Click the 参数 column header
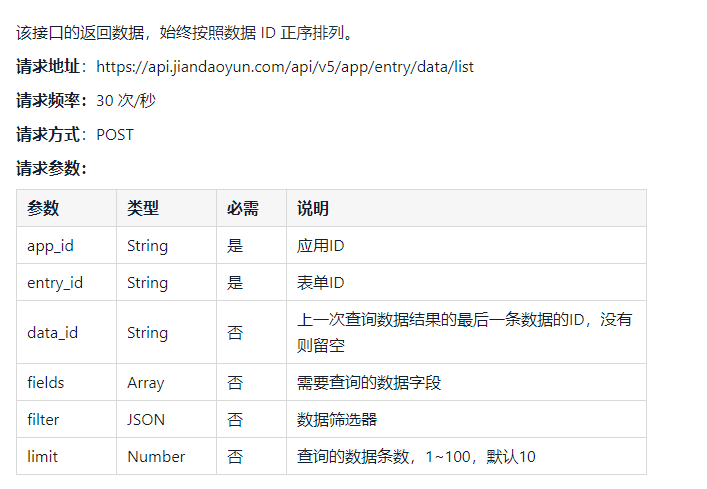This screenshot has width=707, height=489. pos(67,208)
